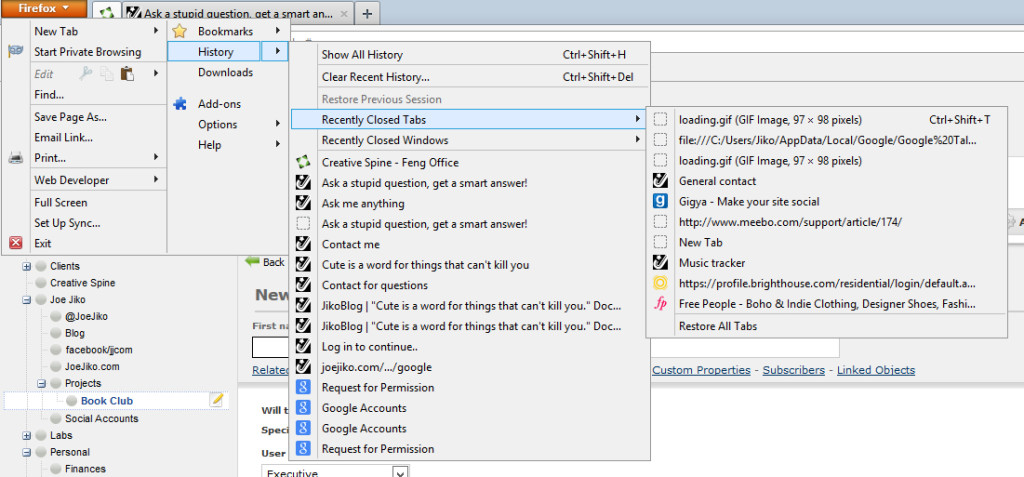This screenshot has height=477, width=1024.
Task: Click favicon next to 'Contact me'
Action: [x=303, y=244]
